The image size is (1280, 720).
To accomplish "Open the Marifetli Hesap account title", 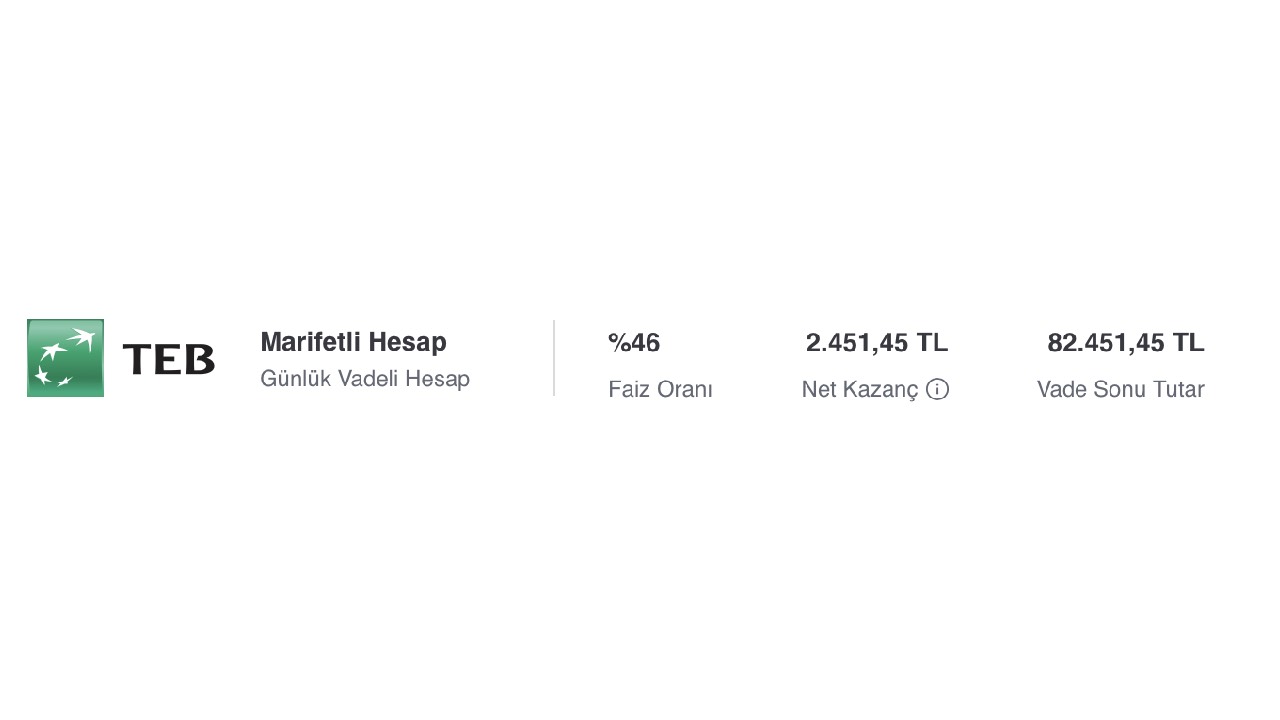I will 353,342.
